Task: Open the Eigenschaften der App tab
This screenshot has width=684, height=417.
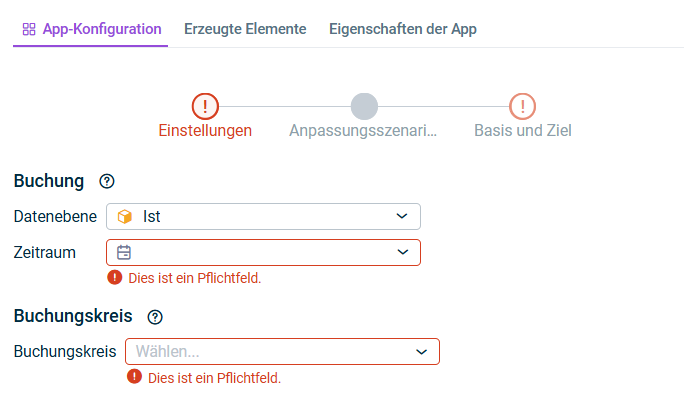Action: tap(402, 29)
